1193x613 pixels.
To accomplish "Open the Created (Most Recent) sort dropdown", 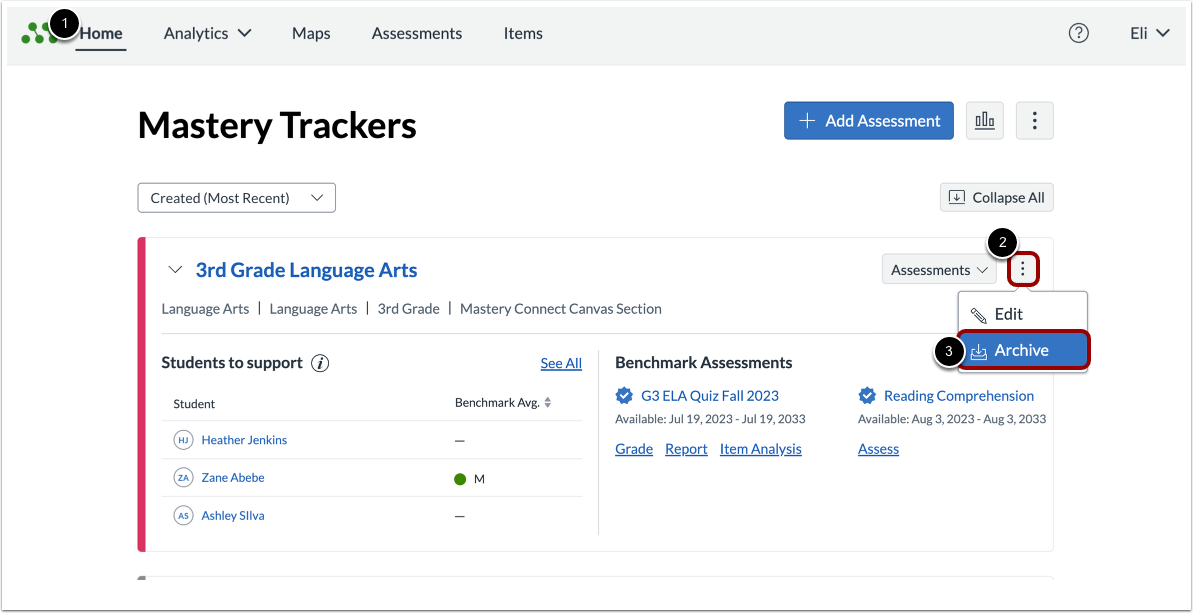I will tap(236, 197).
